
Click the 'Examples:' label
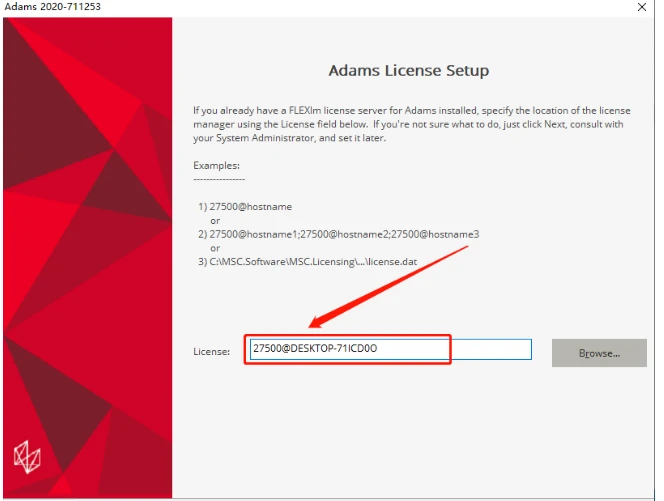[x=216, y=166]
